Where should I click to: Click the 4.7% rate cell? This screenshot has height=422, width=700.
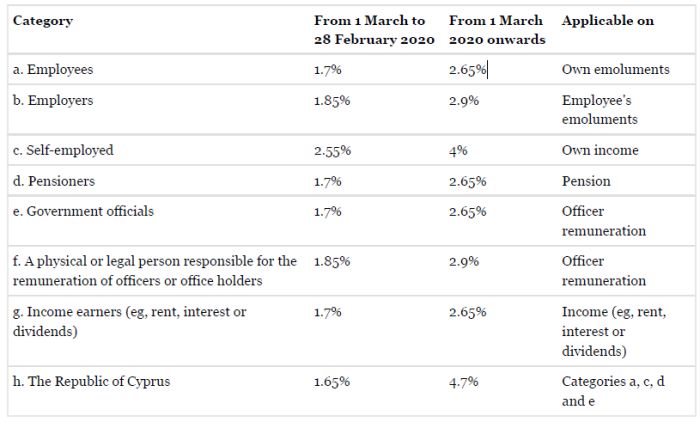click(464, 381)
